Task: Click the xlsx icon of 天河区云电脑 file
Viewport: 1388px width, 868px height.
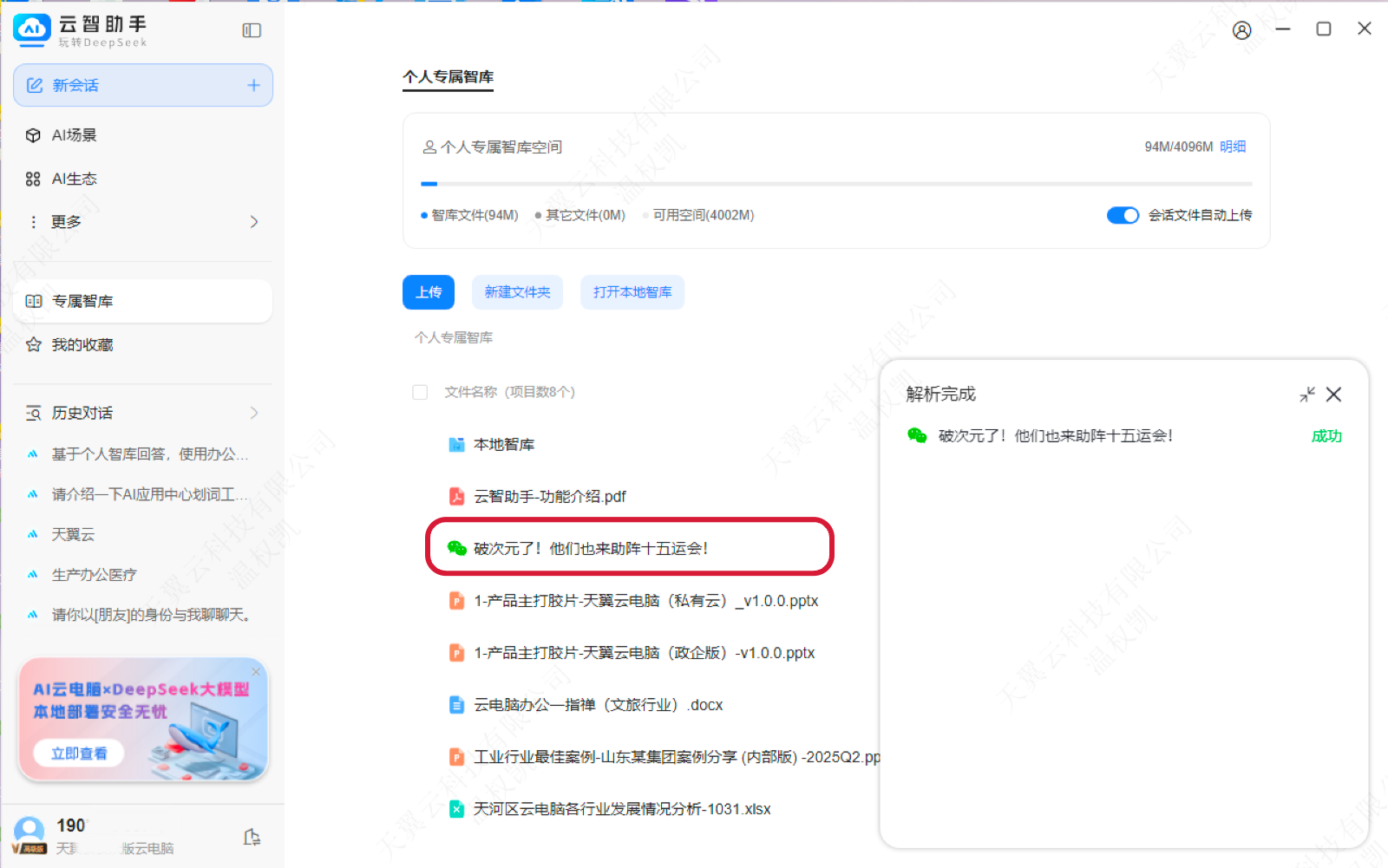Action: click(456, 809)
